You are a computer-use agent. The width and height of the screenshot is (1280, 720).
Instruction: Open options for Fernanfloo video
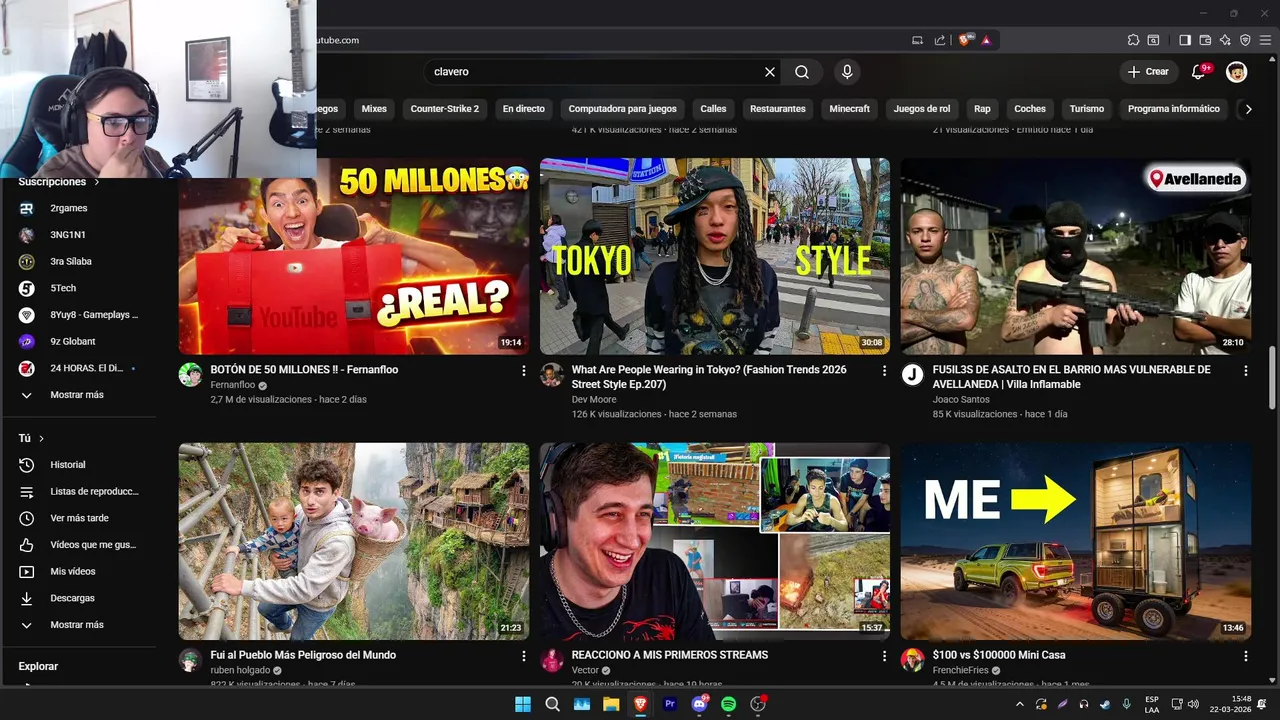point(523,371)
